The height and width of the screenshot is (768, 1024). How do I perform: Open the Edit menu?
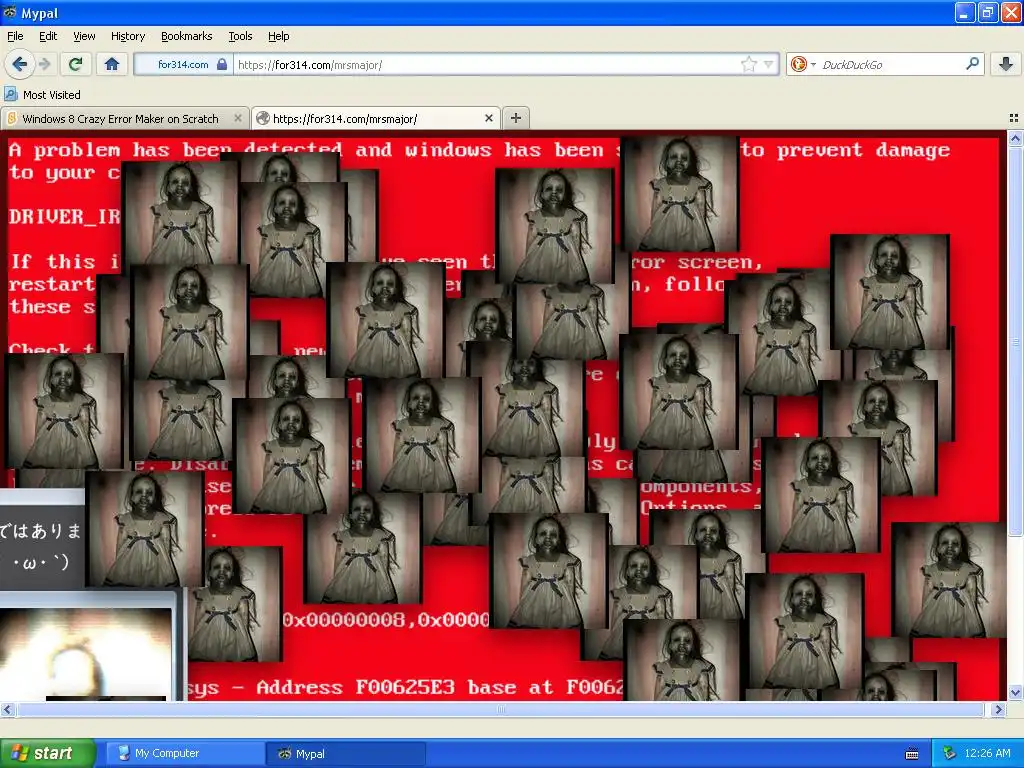click(48, 36)
